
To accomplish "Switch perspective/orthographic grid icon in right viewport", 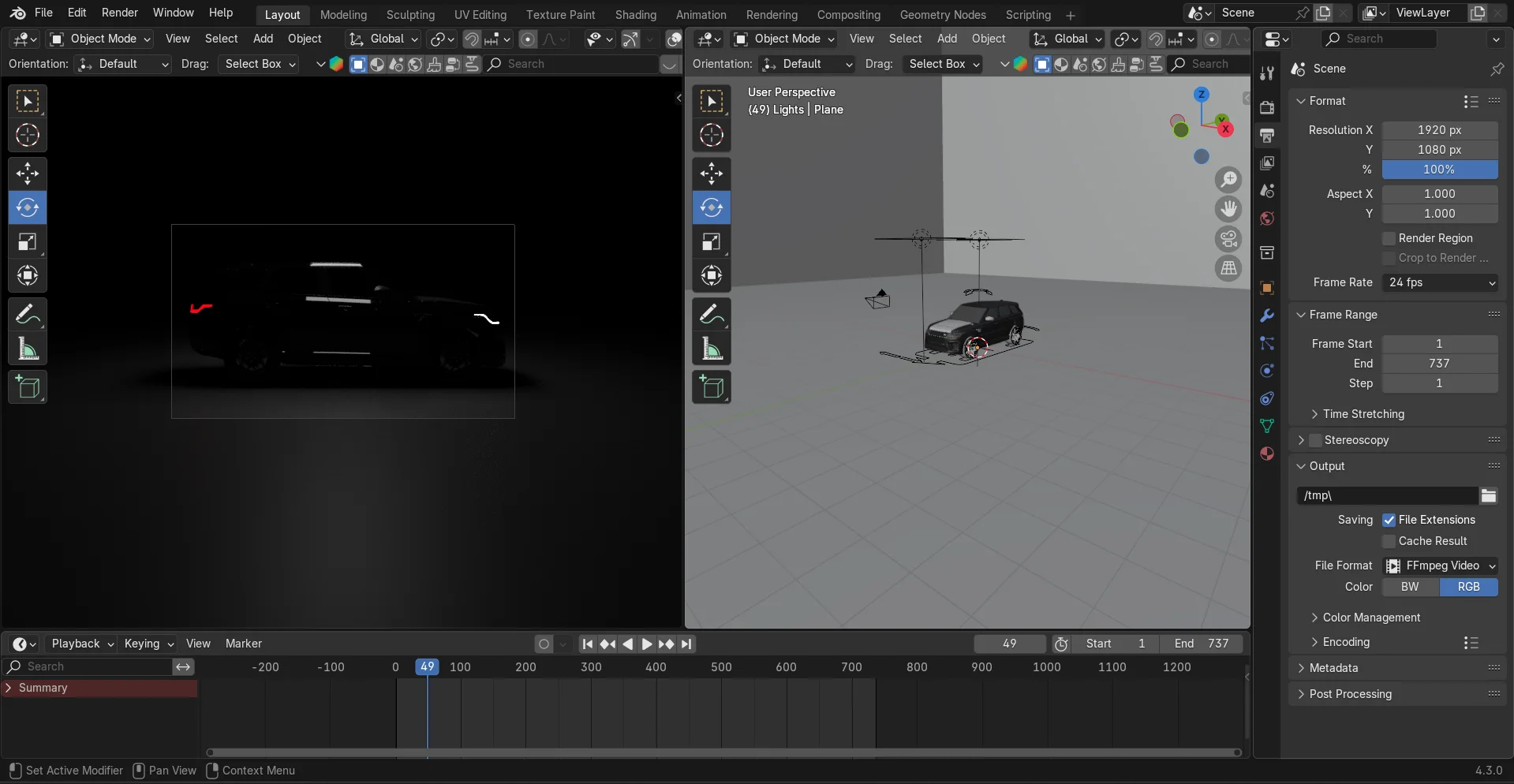I will [x=1228, y=269].
